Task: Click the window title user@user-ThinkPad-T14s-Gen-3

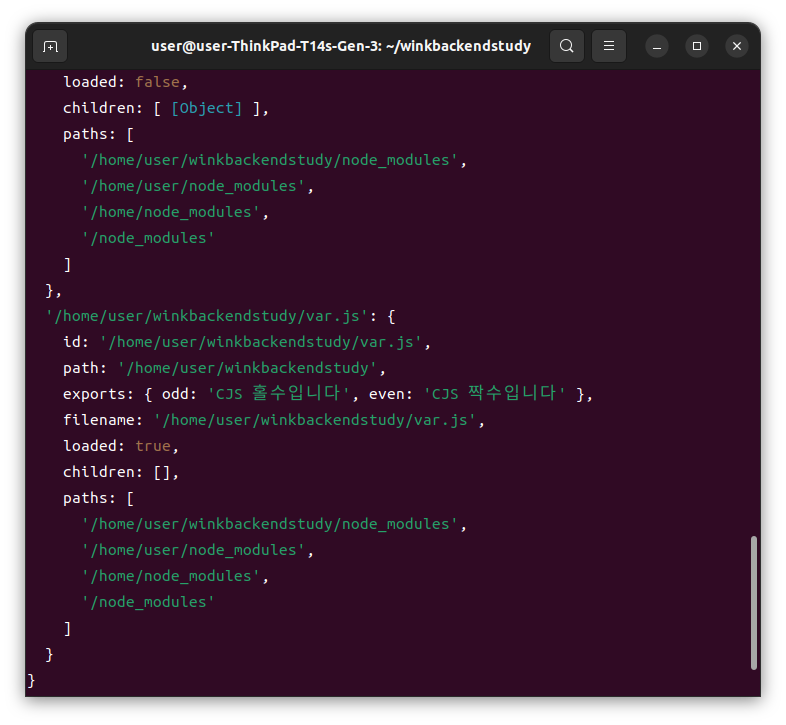Action: [x=341, y=46]
